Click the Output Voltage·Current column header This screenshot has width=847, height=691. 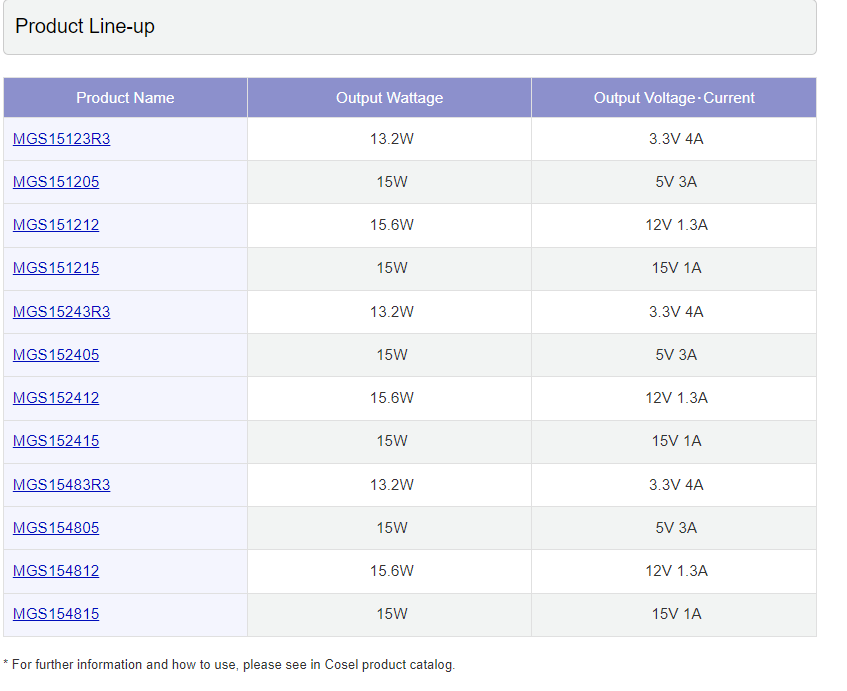click(674, 98)
